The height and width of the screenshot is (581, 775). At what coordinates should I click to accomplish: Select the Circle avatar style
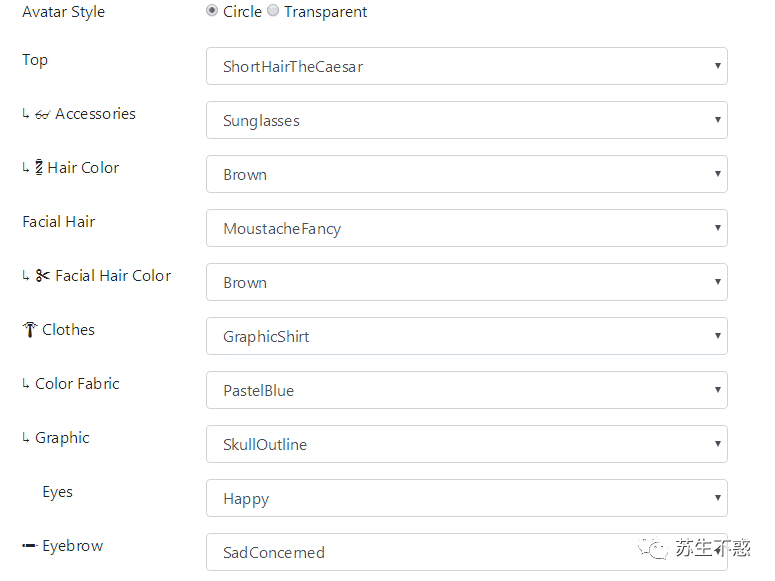point(212,12)
